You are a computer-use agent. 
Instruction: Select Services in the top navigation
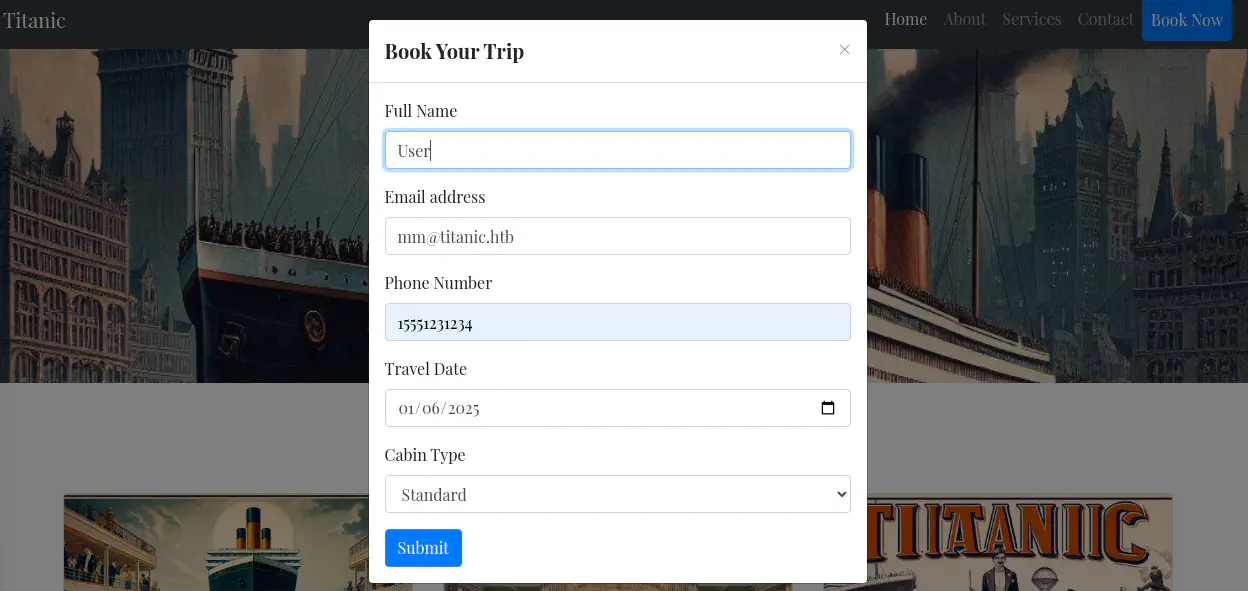point(1031,19)
